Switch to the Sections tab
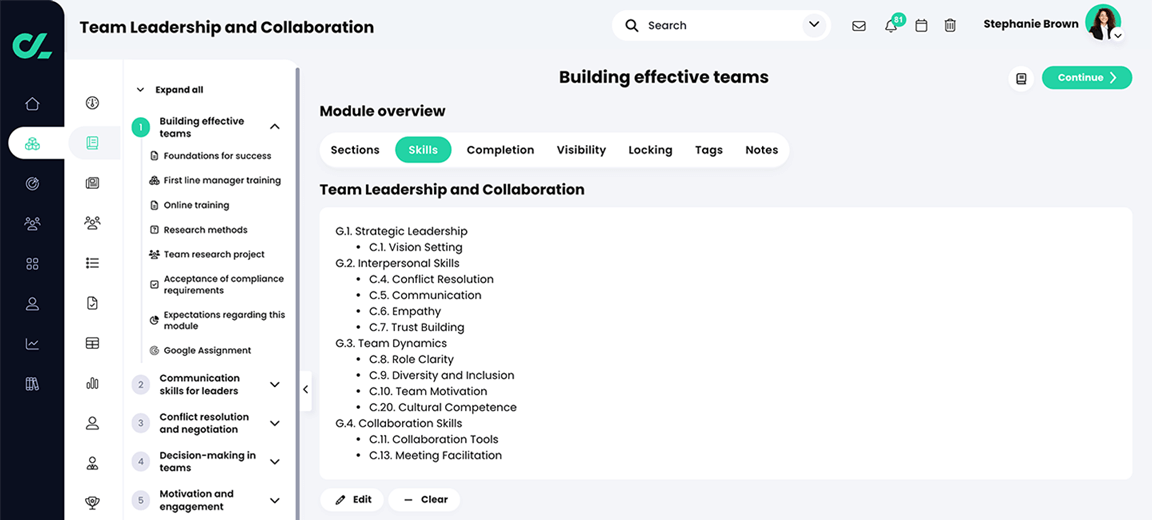The width and height of the screenshot is (1152, 520). pyautogui.click(x=355, y=150)
